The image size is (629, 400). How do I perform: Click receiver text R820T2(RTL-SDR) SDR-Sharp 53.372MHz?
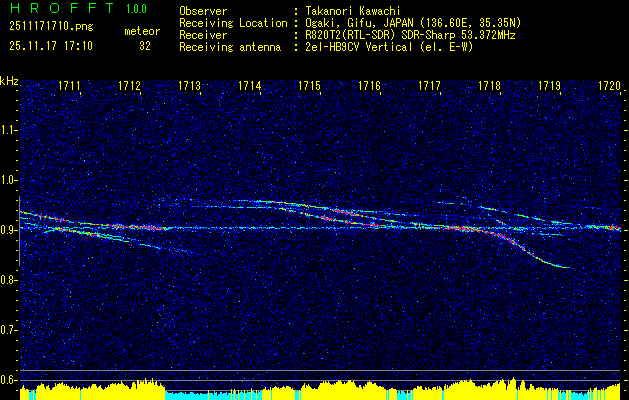coord(410,35)
